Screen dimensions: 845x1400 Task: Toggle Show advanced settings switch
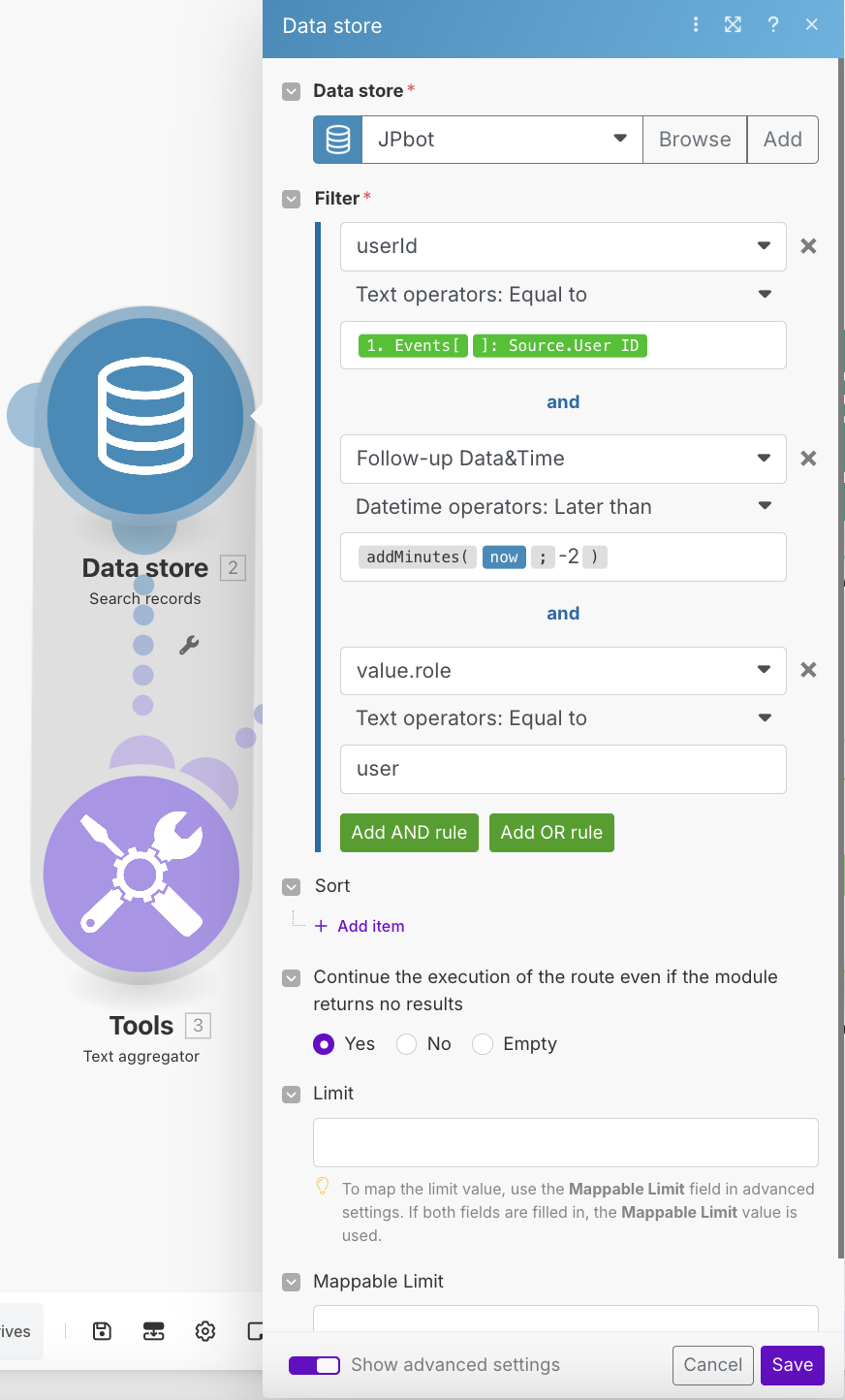[x=314, y=1365]
